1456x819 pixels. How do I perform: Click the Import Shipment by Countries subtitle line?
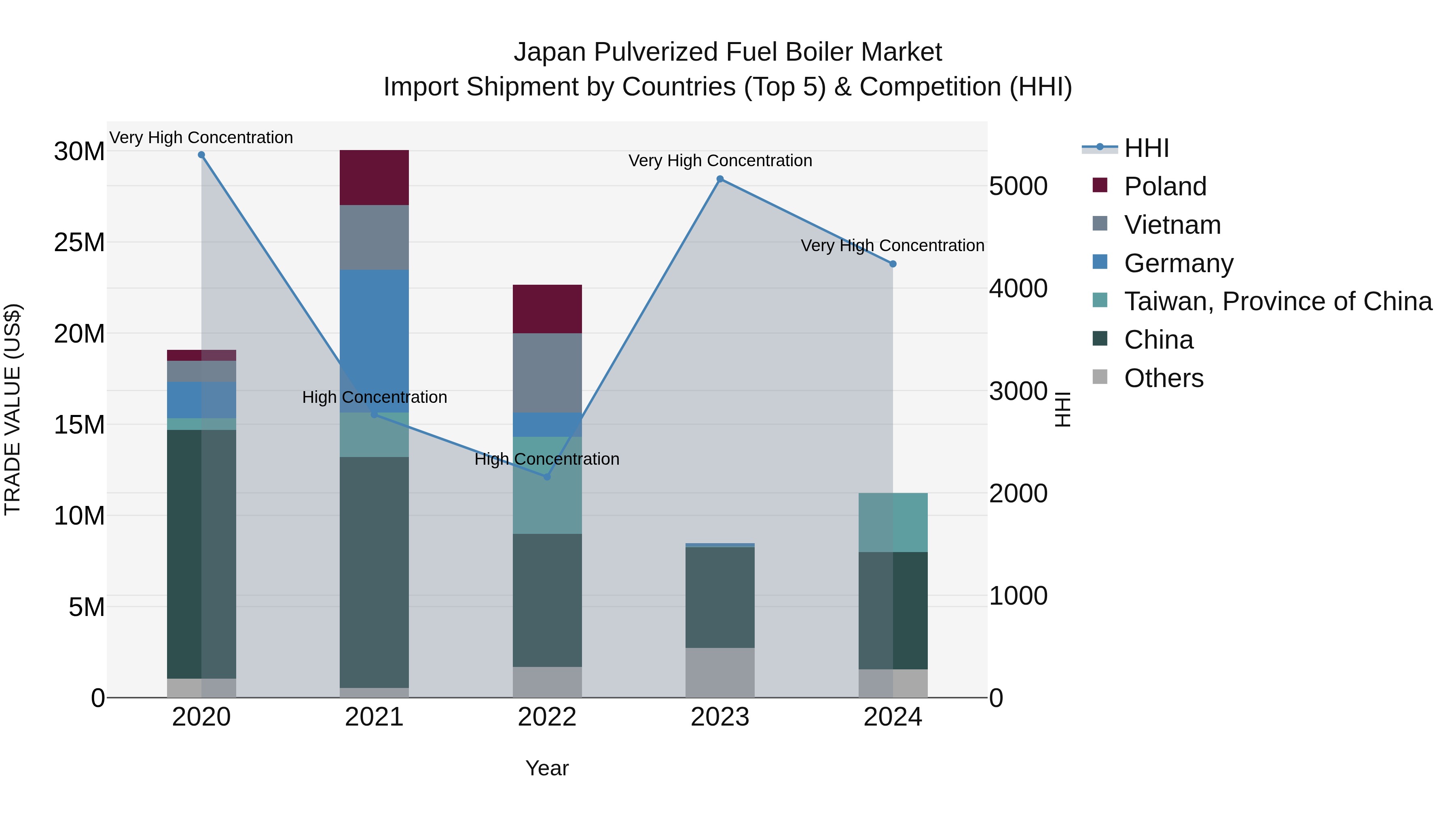(x=728, y=87)
